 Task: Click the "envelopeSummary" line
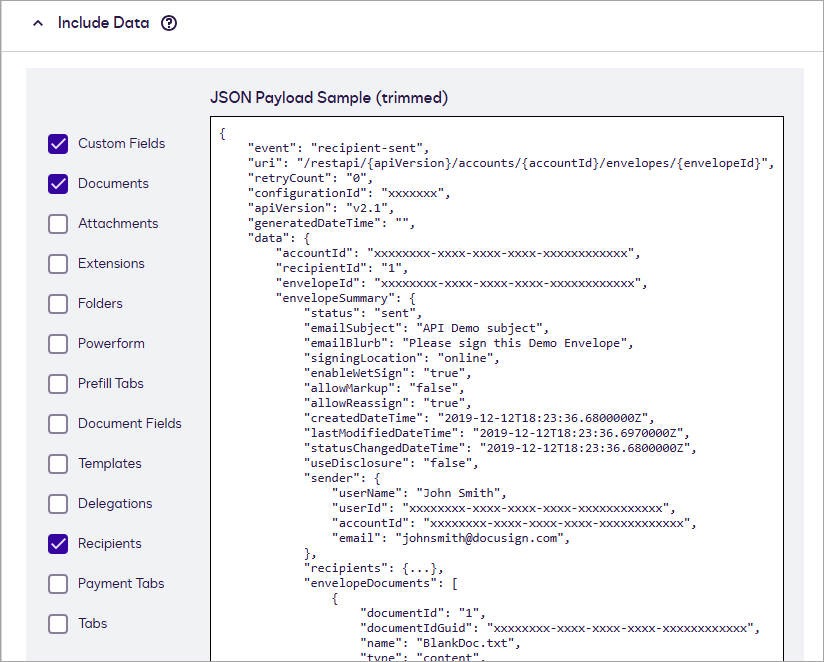pyautogui.click(x=346, y=298)
